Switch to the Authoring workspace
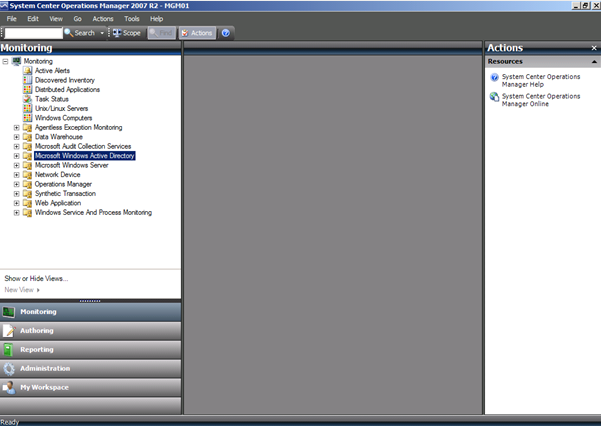Image resolution: width=601 pixels, height=426 pixels. click(x=90, y=331)
